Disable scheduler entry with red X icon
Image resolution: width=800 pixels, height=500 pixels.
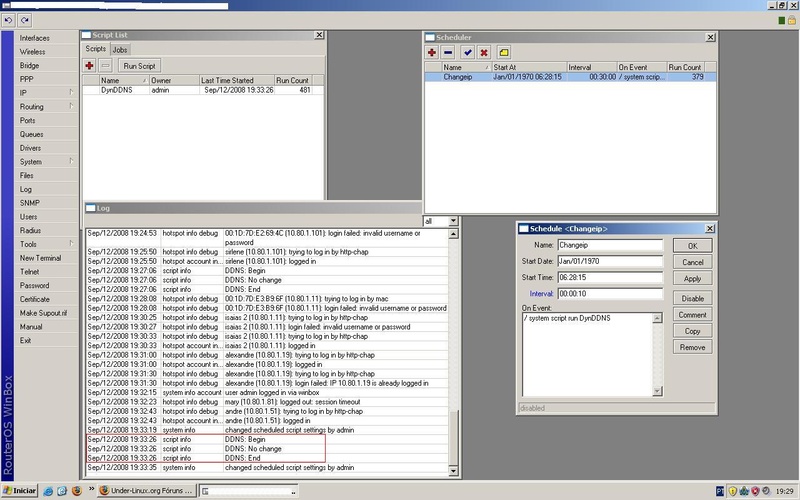click(484, 53)
